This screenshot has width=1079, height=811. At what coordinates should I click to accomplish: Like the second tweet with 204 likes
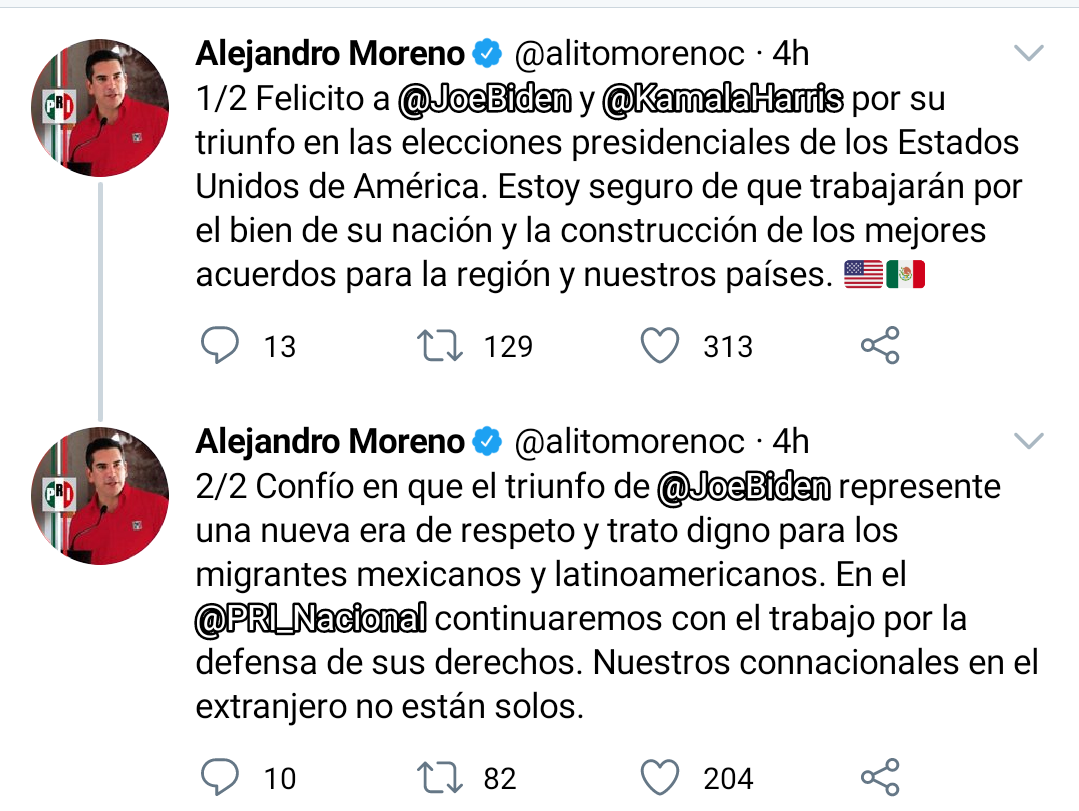(660, 778)
